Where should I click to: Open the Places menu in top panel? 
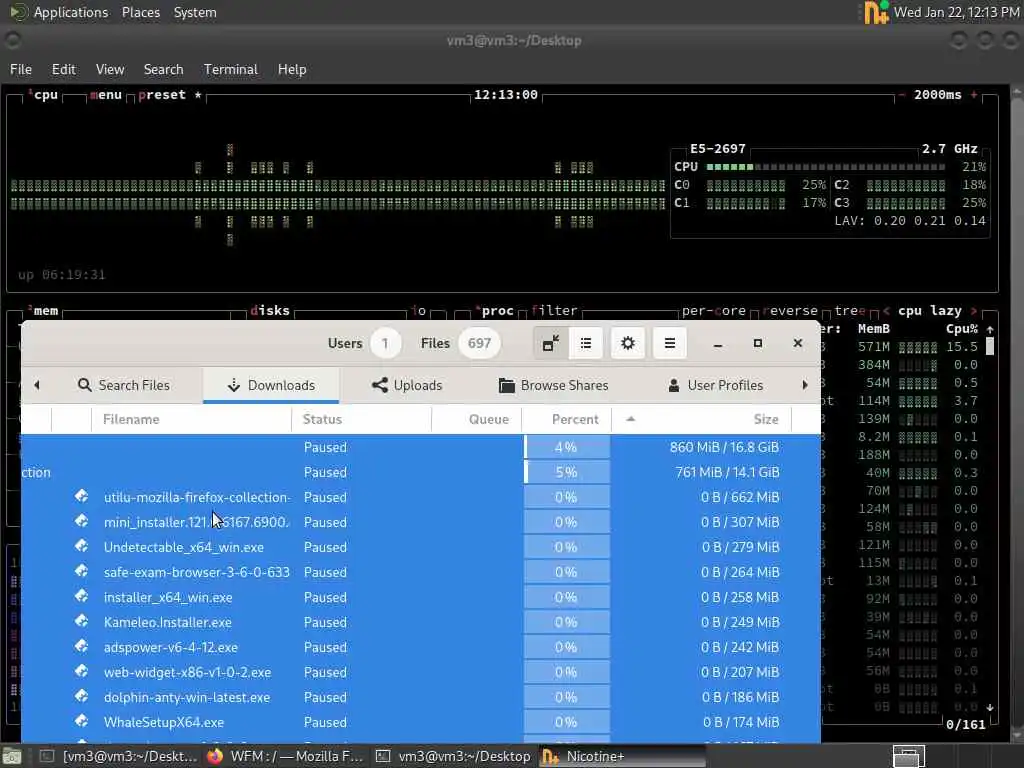tap(140, 12)
